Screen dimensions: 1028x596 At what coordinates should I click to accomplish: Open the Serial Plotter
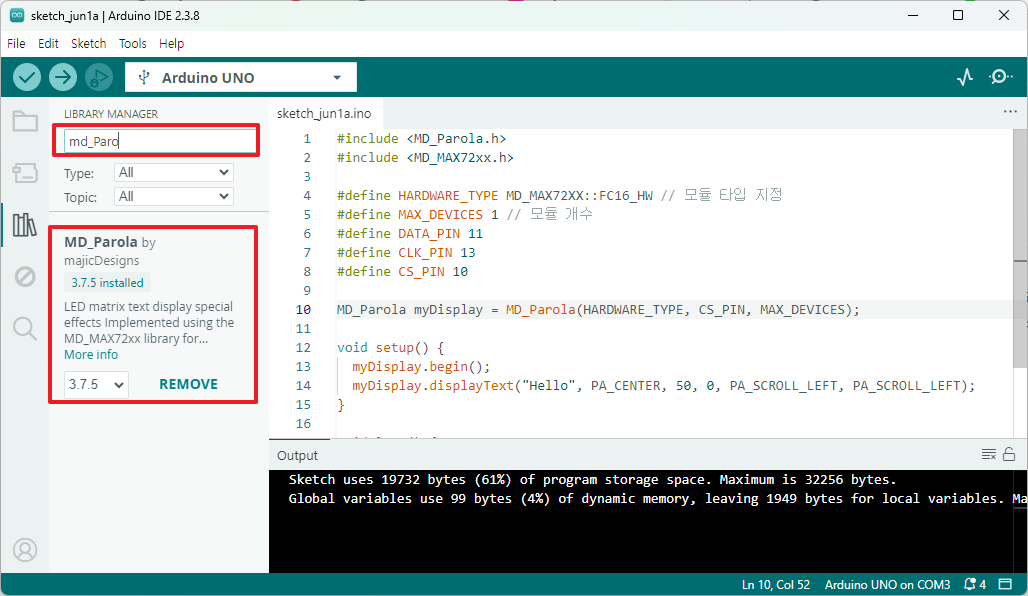pyautogui.click(x=964, y=77)
